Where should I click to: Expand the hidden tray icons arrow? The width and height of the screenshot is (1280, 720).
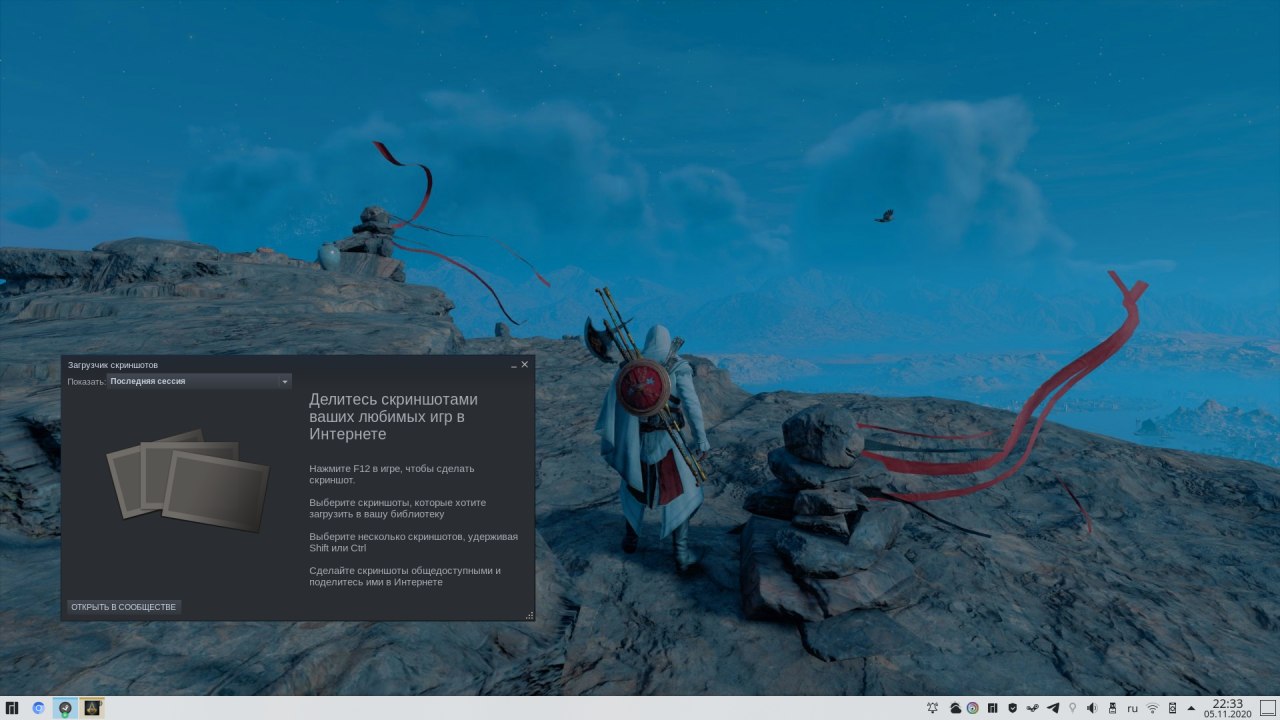pos(1191,708)
